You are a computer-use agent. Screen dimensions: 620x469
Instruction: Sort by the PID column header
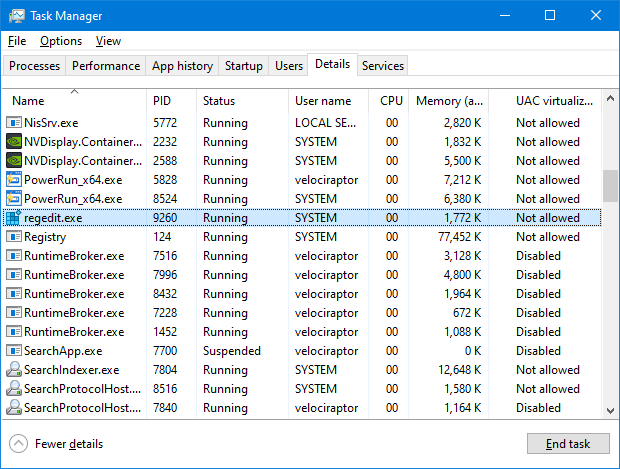click(162, 101)
